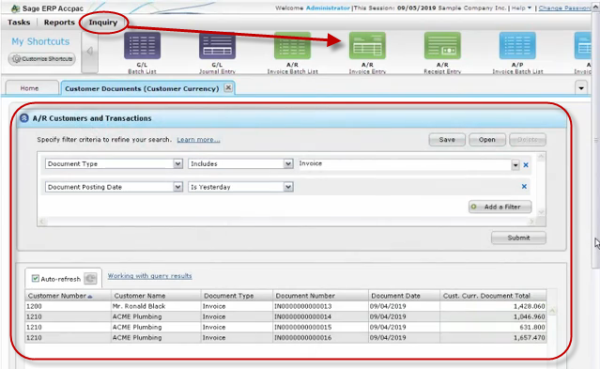Sort by the Document Number column header
The image size is (600, 369).
tap(320, 296)
